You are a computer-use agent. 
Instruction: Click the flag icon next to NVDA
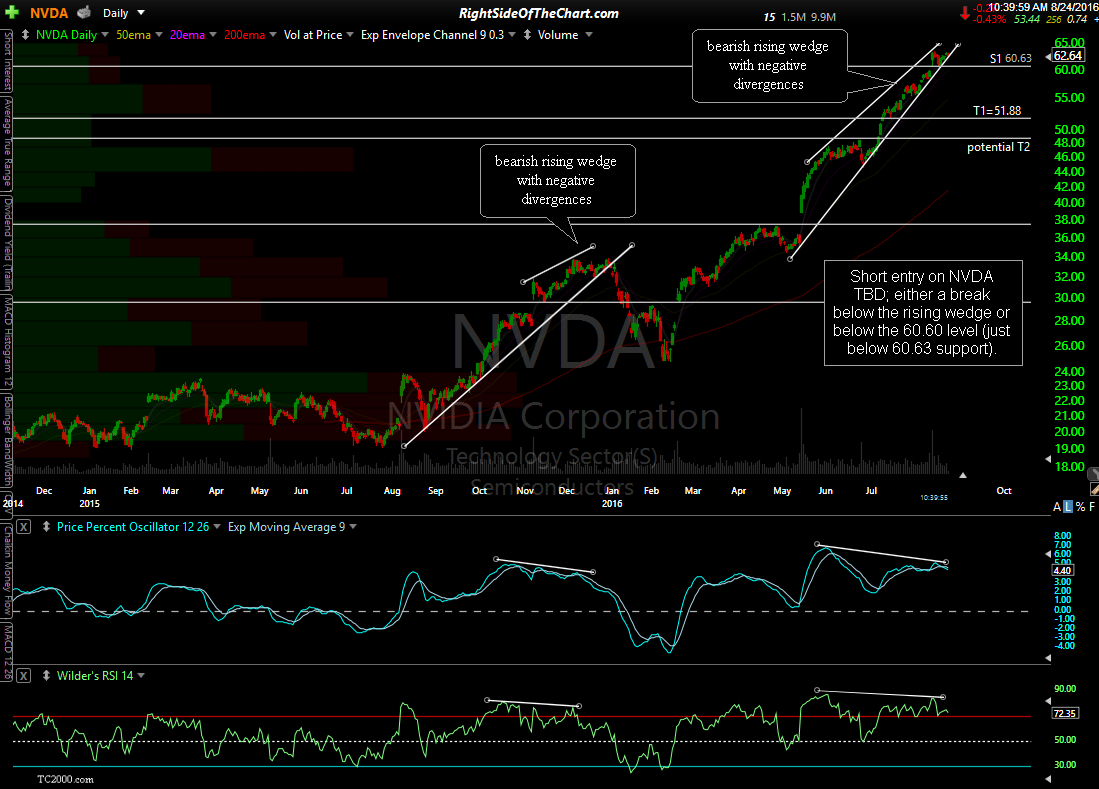click(82, 13)
